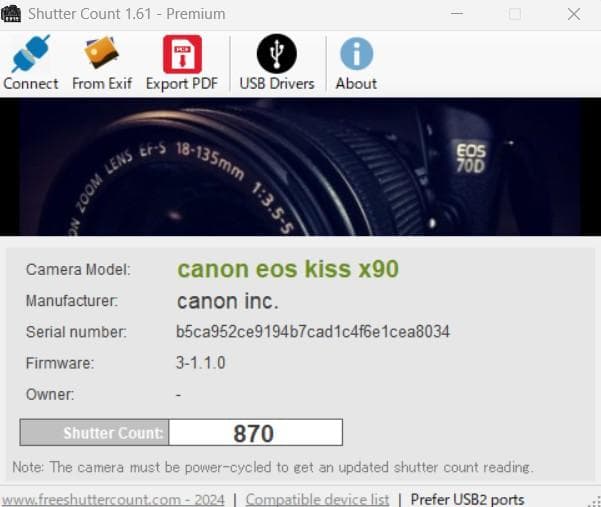The width and height of the screenshot is (601, 507).
Task: Select the camera model text canon eos kiss x90
Action: (288, 269)
